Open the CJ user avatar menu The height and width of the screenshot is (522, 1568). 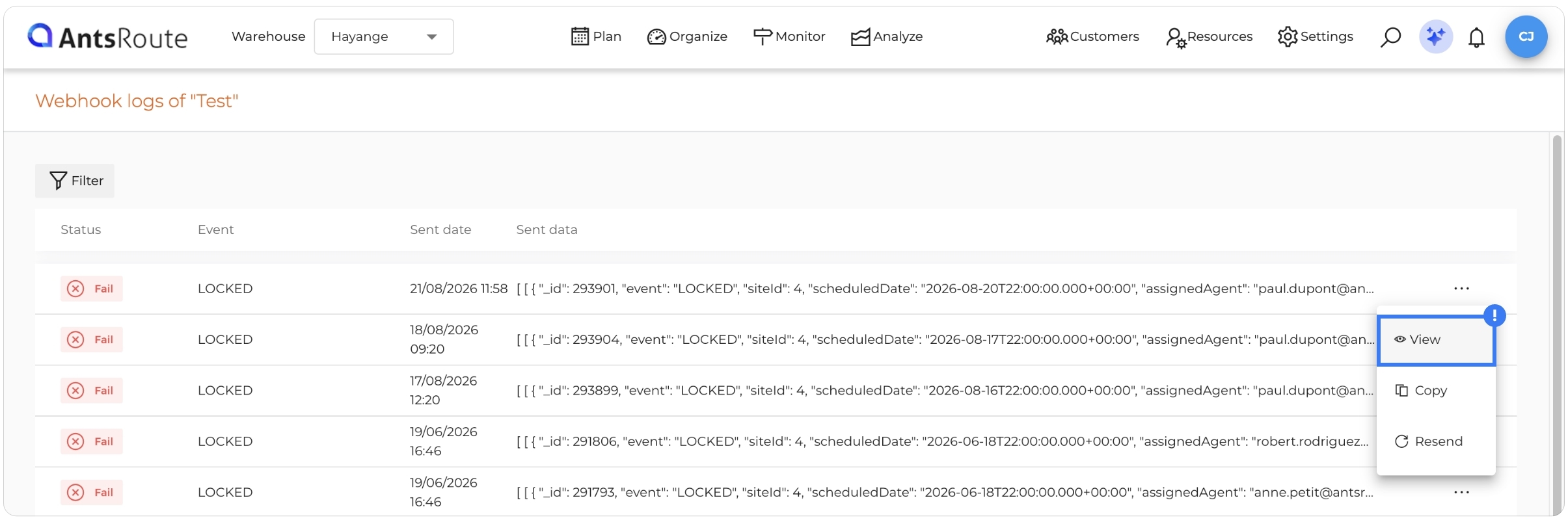(1526, 36)
